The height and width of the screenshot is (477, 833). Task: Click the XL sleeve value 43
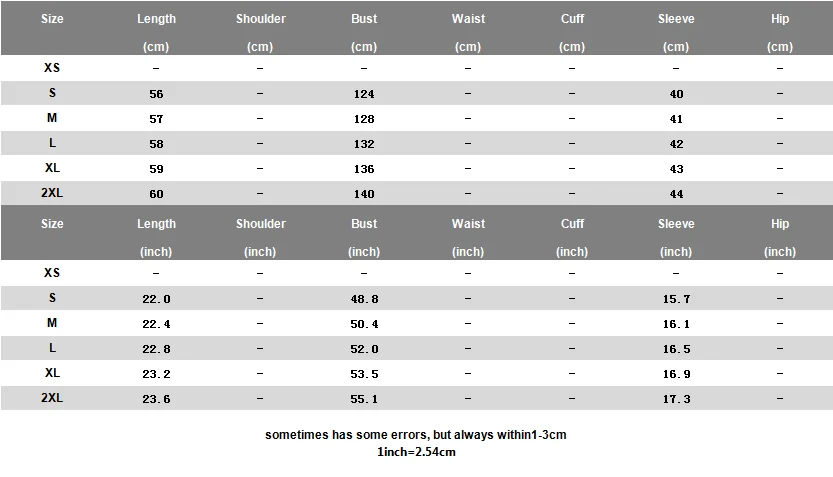676,169
